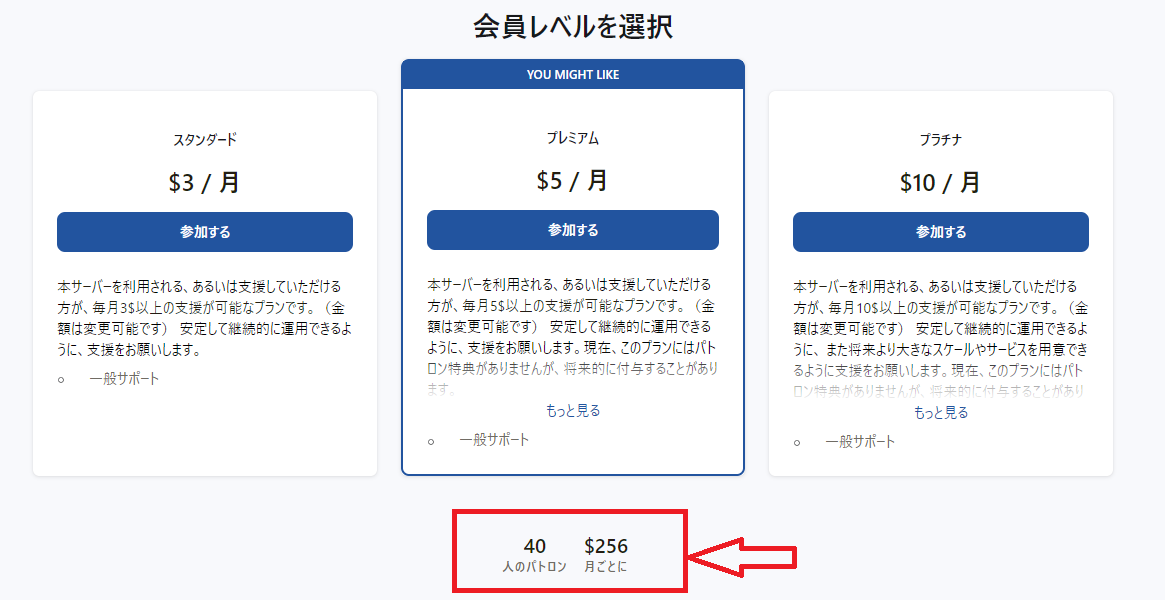Image resolution: width=1165 pixels, height=600 pixels.
Task: Select the プラチナ tier title
Action: click(940, 140)
